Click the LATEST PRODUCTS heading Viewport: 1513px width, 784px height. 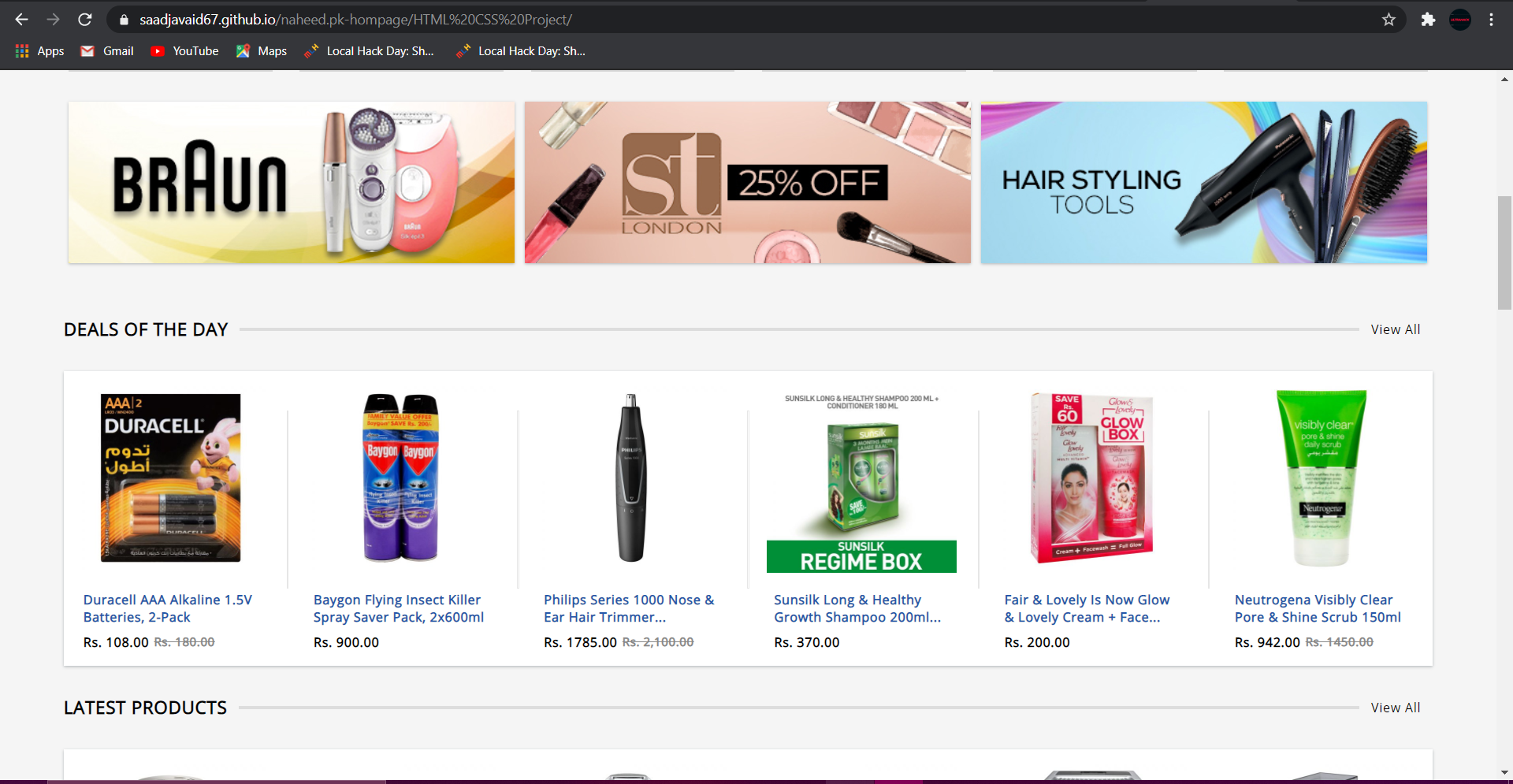point(145,708)
